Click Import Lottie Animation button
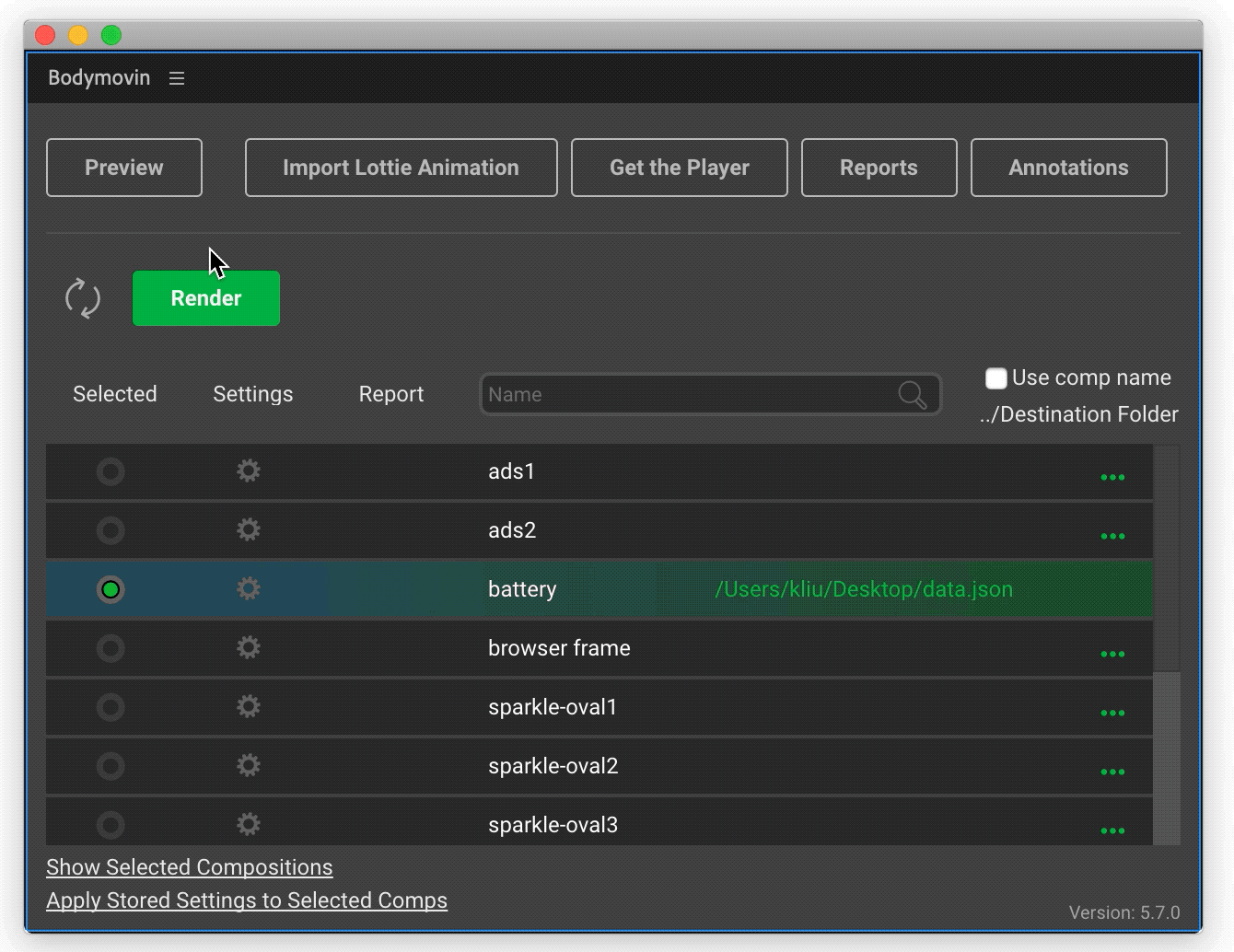Viewport: 1234px width, 952px height. [401, 168]
